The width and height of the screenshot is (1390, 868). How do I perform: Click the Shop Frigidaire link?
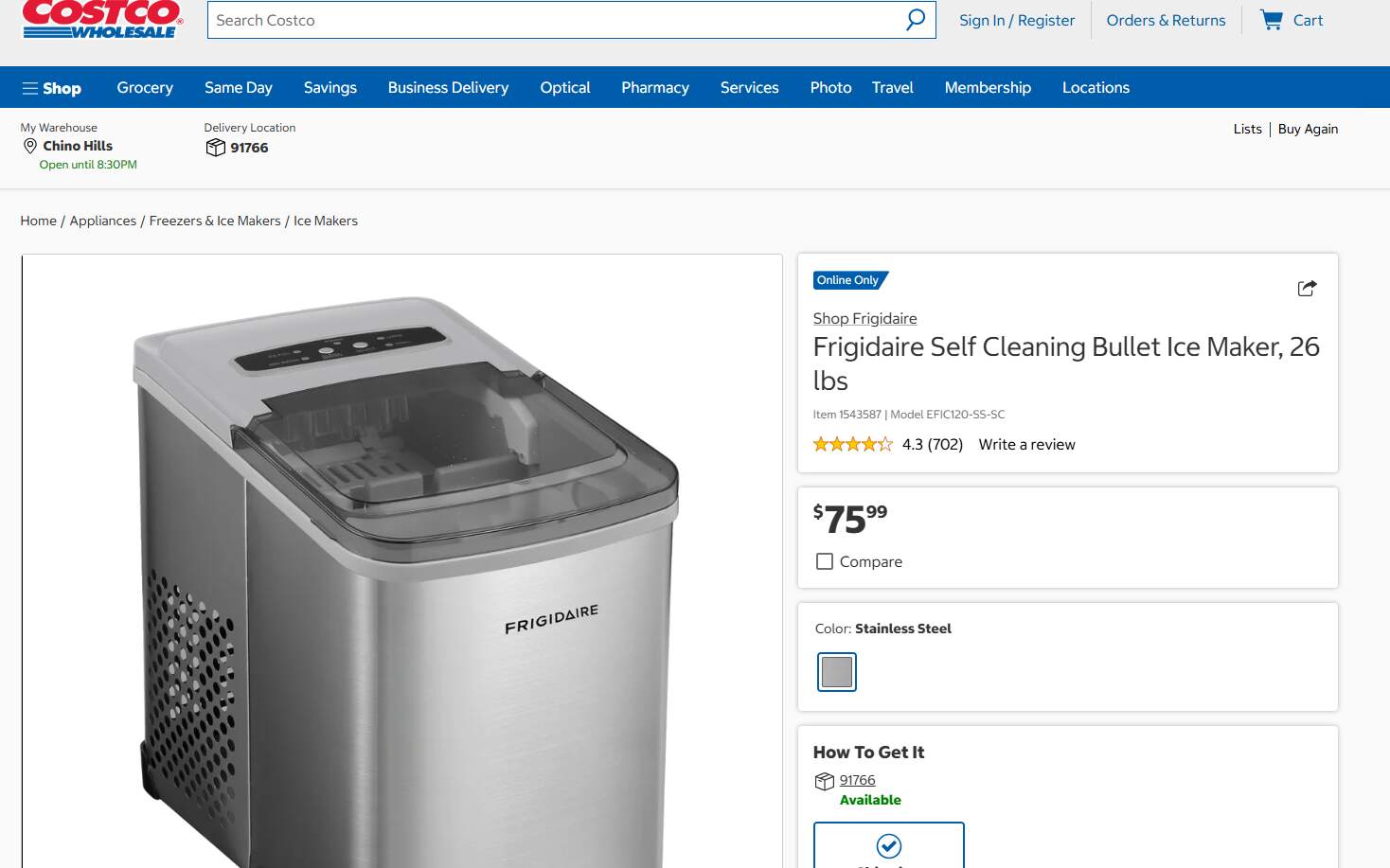tap(864, 318)
